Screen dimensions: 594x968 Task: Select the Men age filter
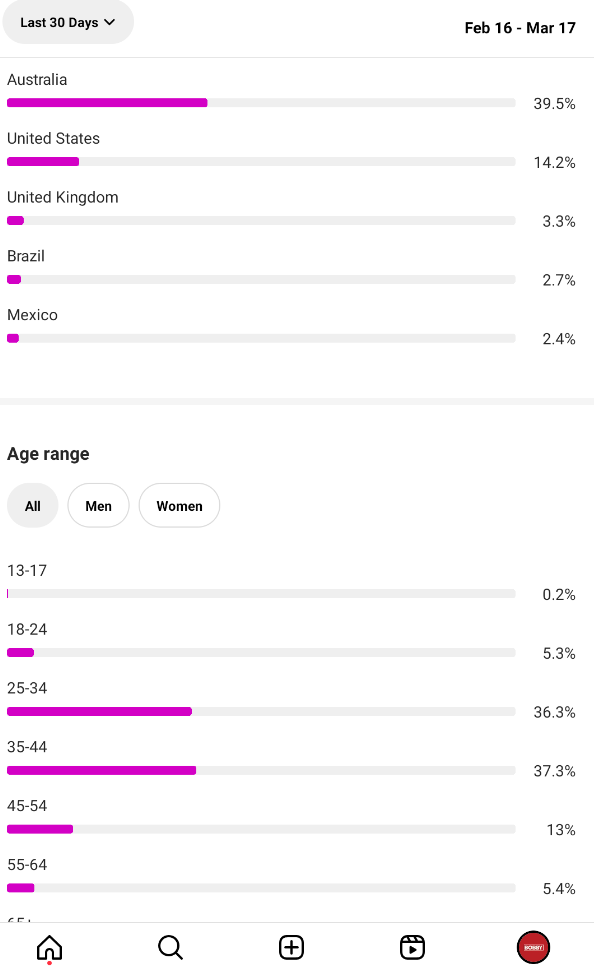coord(99,506)
